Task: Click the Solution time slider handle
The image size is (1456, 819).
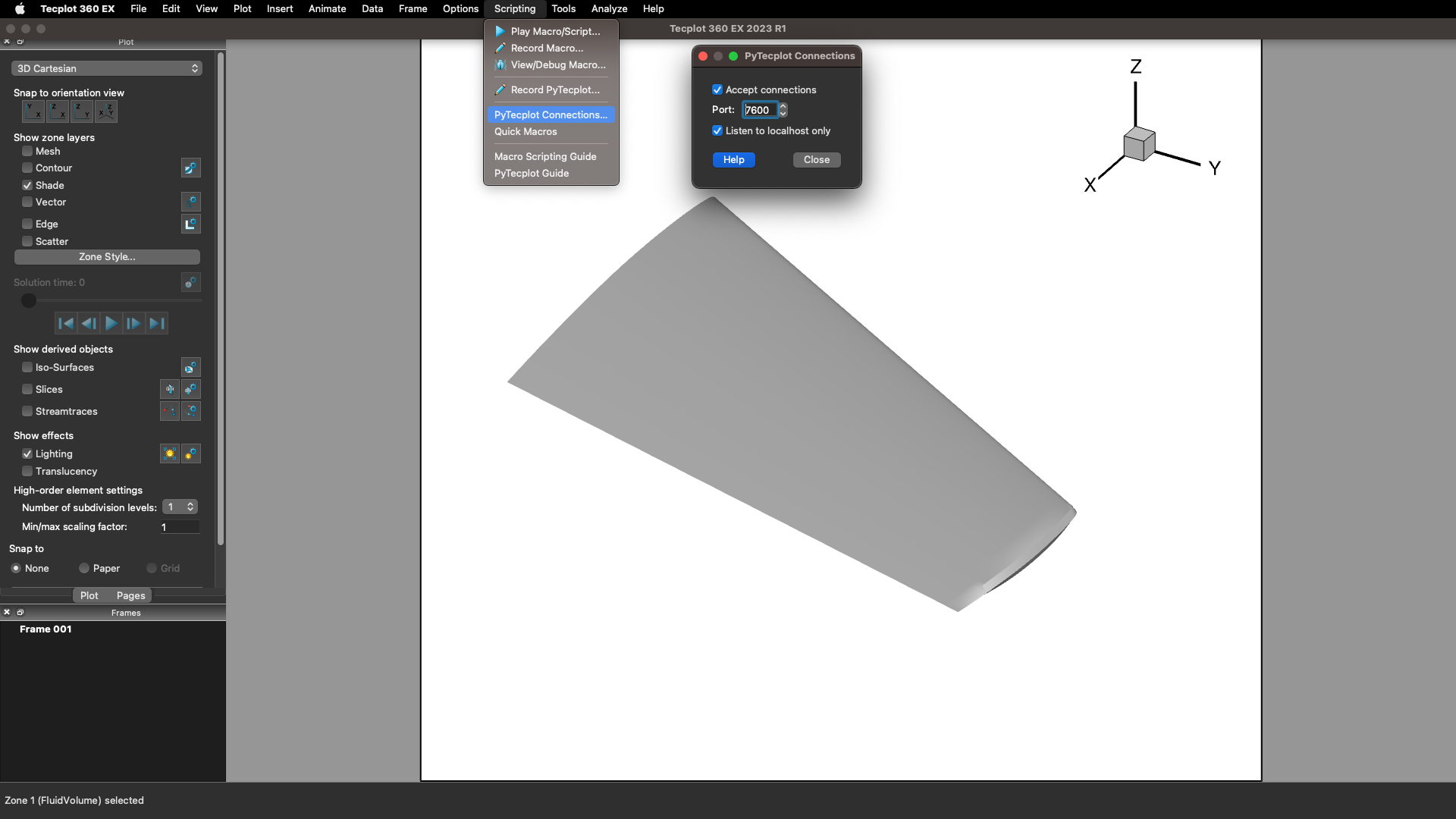Action: click(x=29, y=301)
